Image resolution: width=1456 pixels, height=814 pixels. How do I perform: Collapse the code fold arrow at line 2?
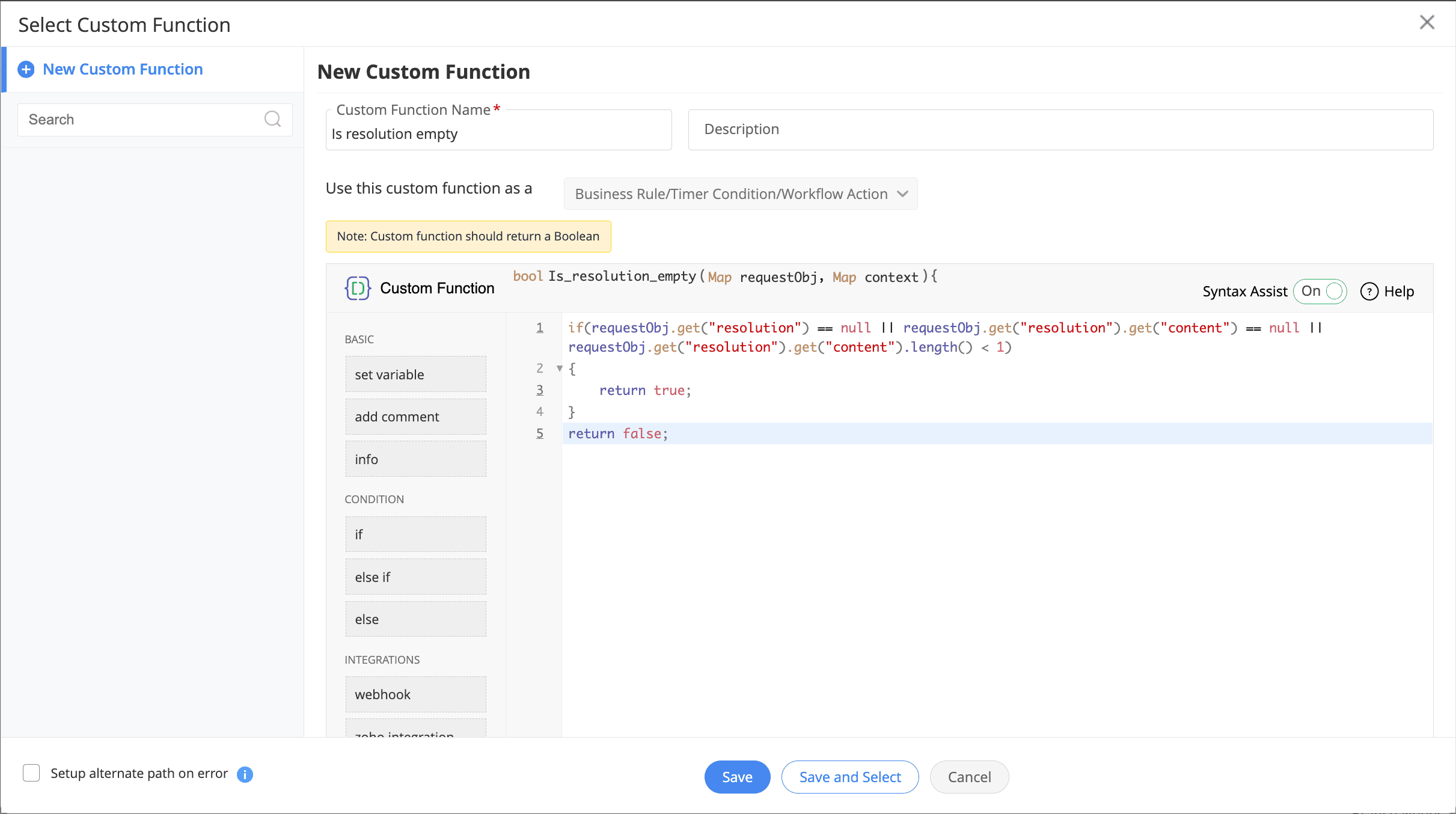coord(559,369)
